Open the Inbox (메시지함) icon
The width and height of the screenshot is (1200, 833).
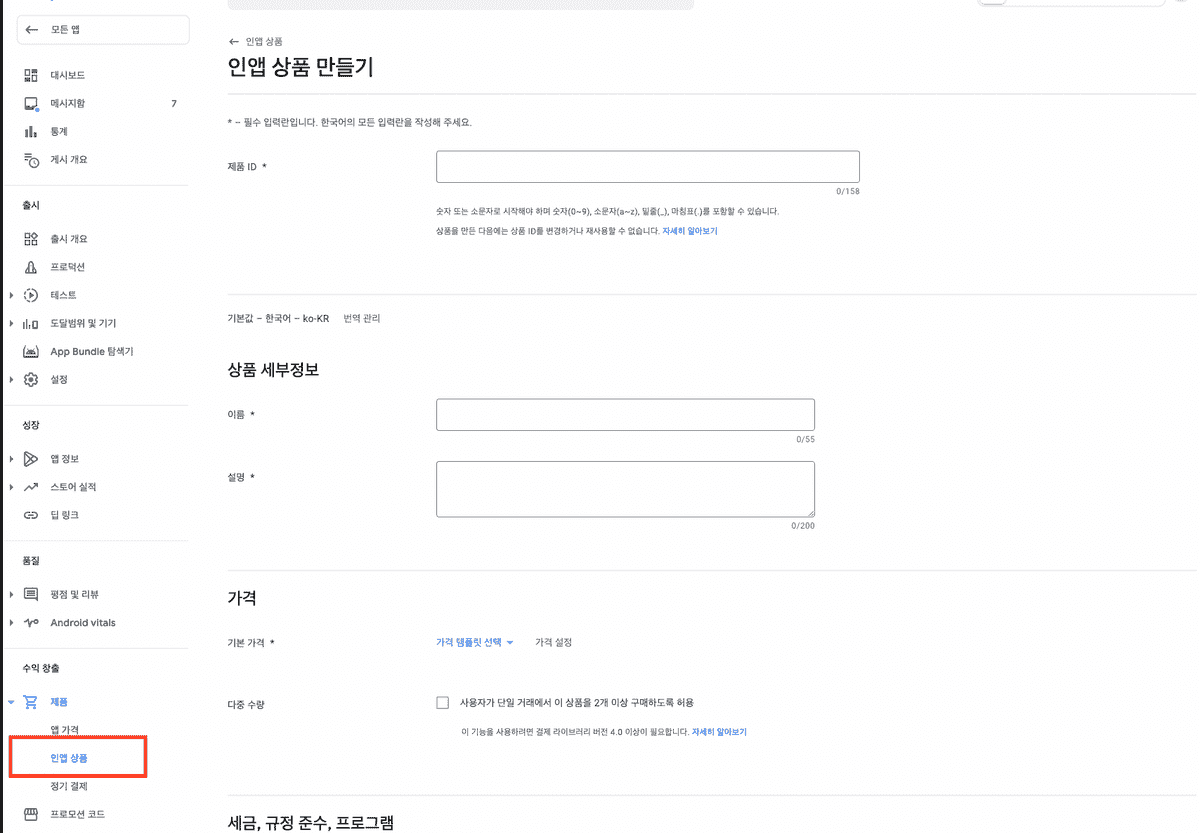coord(31,103)
